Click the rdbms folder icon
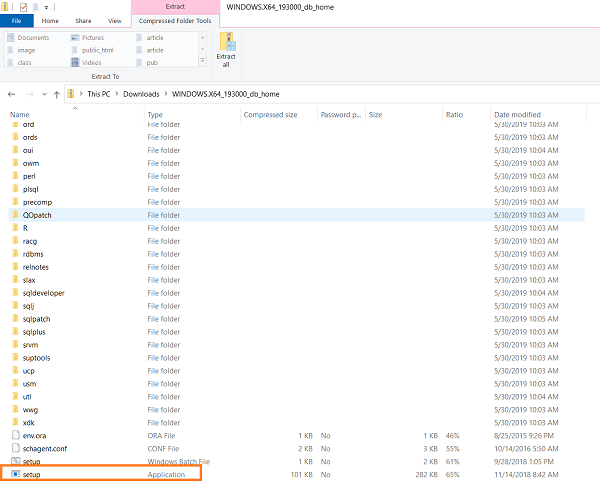Screen dimensions: 600x482 click(15, 254)
